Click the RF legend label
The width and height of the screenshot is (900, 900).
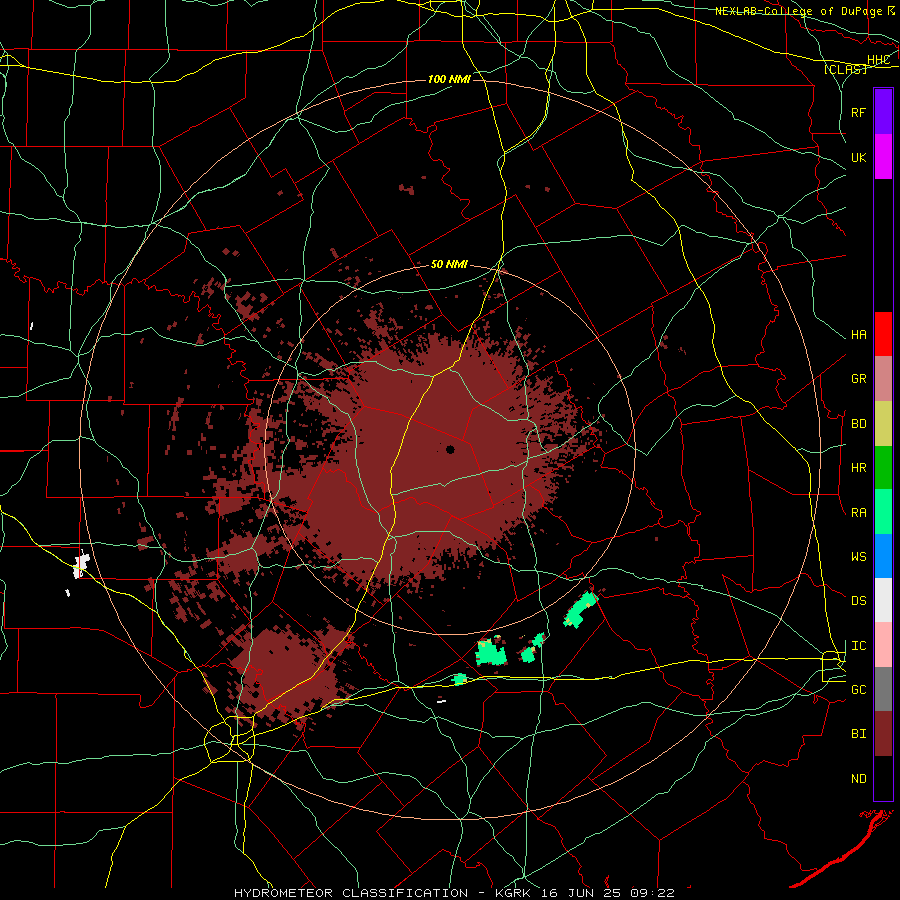[858, 112]
